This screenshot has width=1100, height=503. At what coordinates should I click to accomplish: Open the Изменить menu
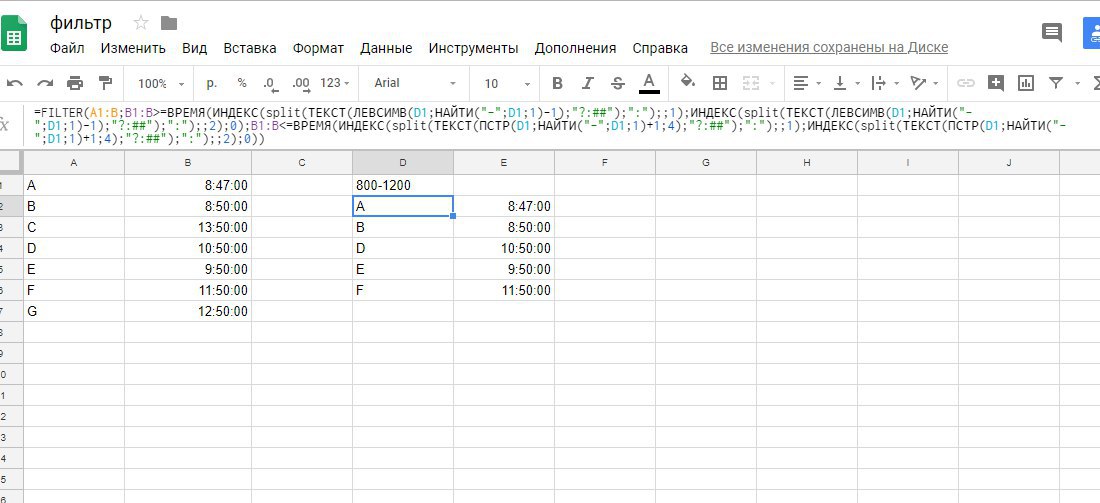point(133,48)
